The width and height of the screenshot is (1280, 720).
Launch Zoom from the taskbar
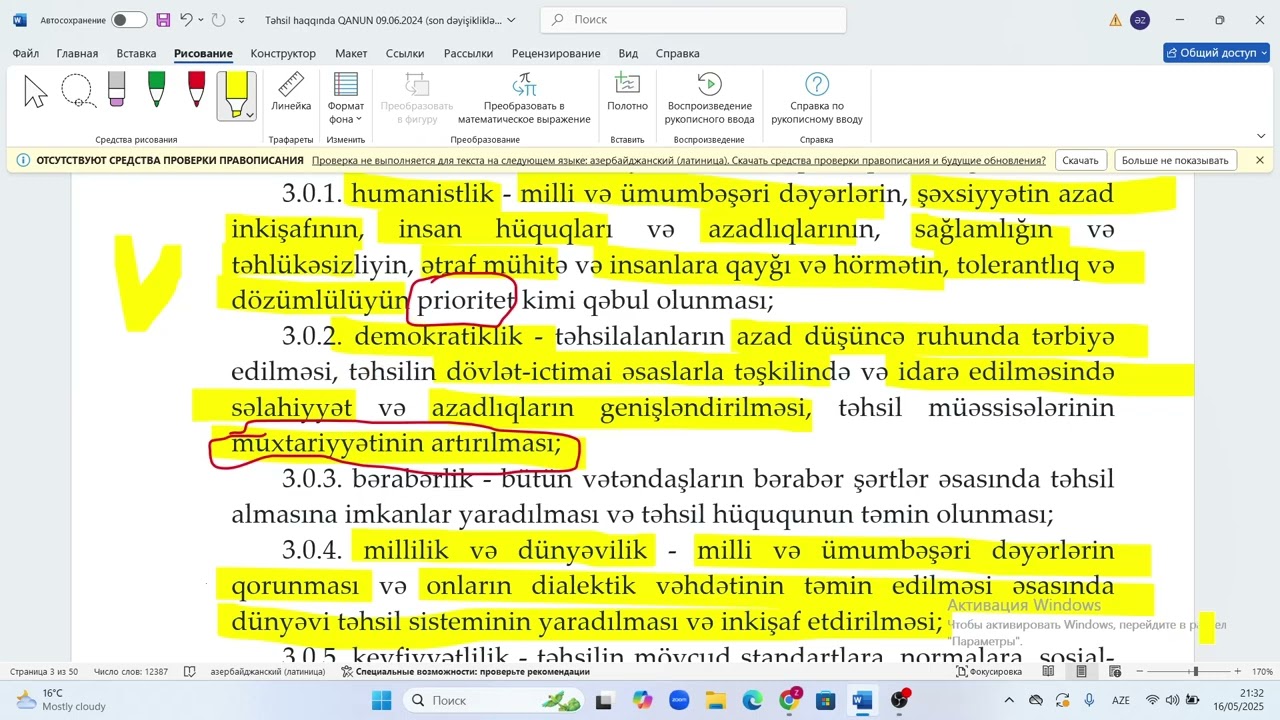[679, 701]
